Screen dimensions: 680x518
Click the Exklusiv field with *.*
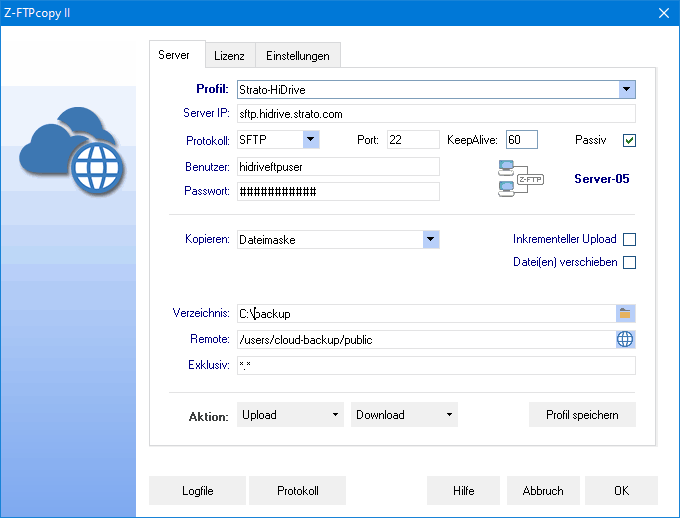[436, 365]
